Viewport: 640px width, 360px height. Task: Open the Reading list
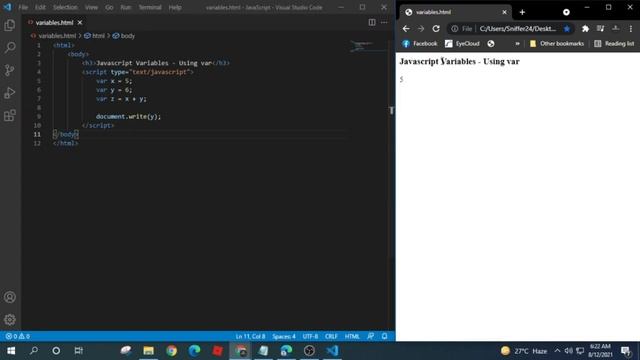[614, 44]
